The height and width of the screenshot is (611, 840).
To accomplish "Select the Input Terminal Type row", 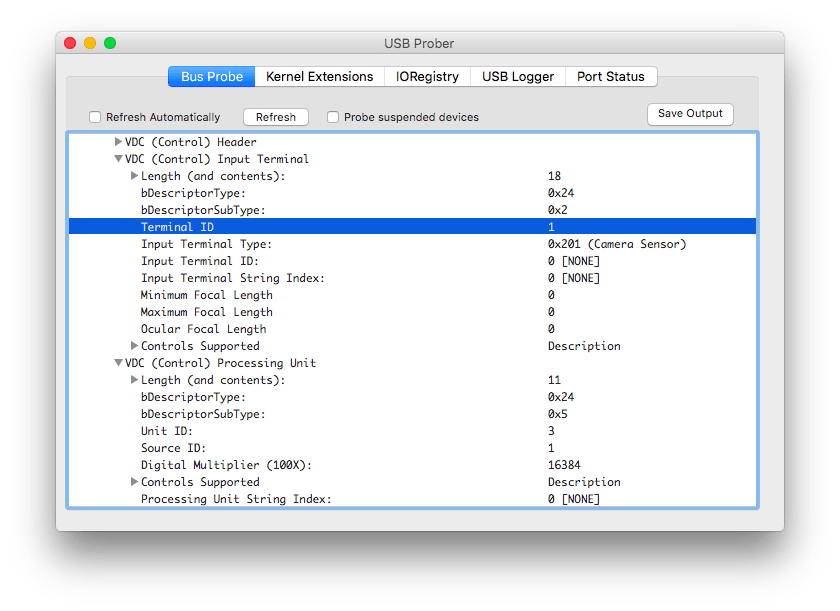I will (x=412, y=244).
